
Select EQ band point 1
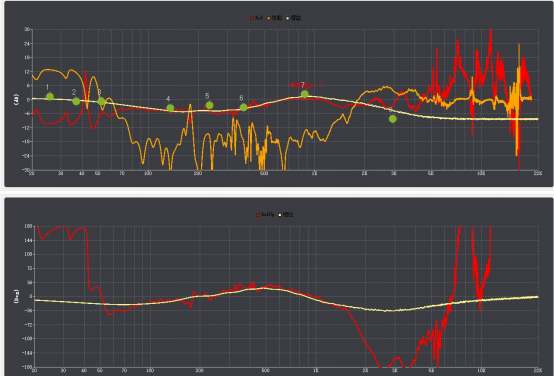click(50, 96)
